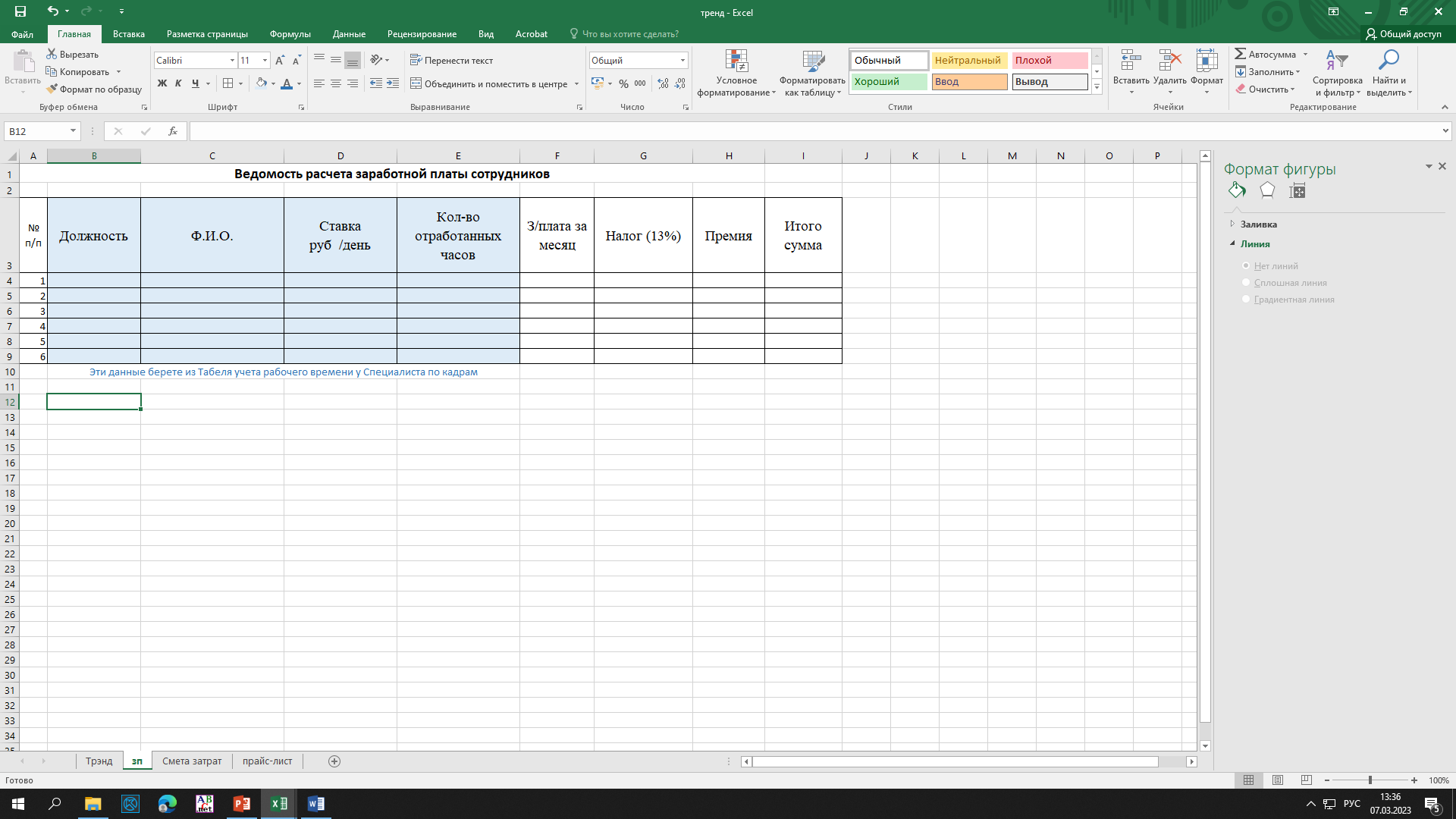
Task: Click the Effects pentagon icon in the pane
Action: pos(1267,190)
